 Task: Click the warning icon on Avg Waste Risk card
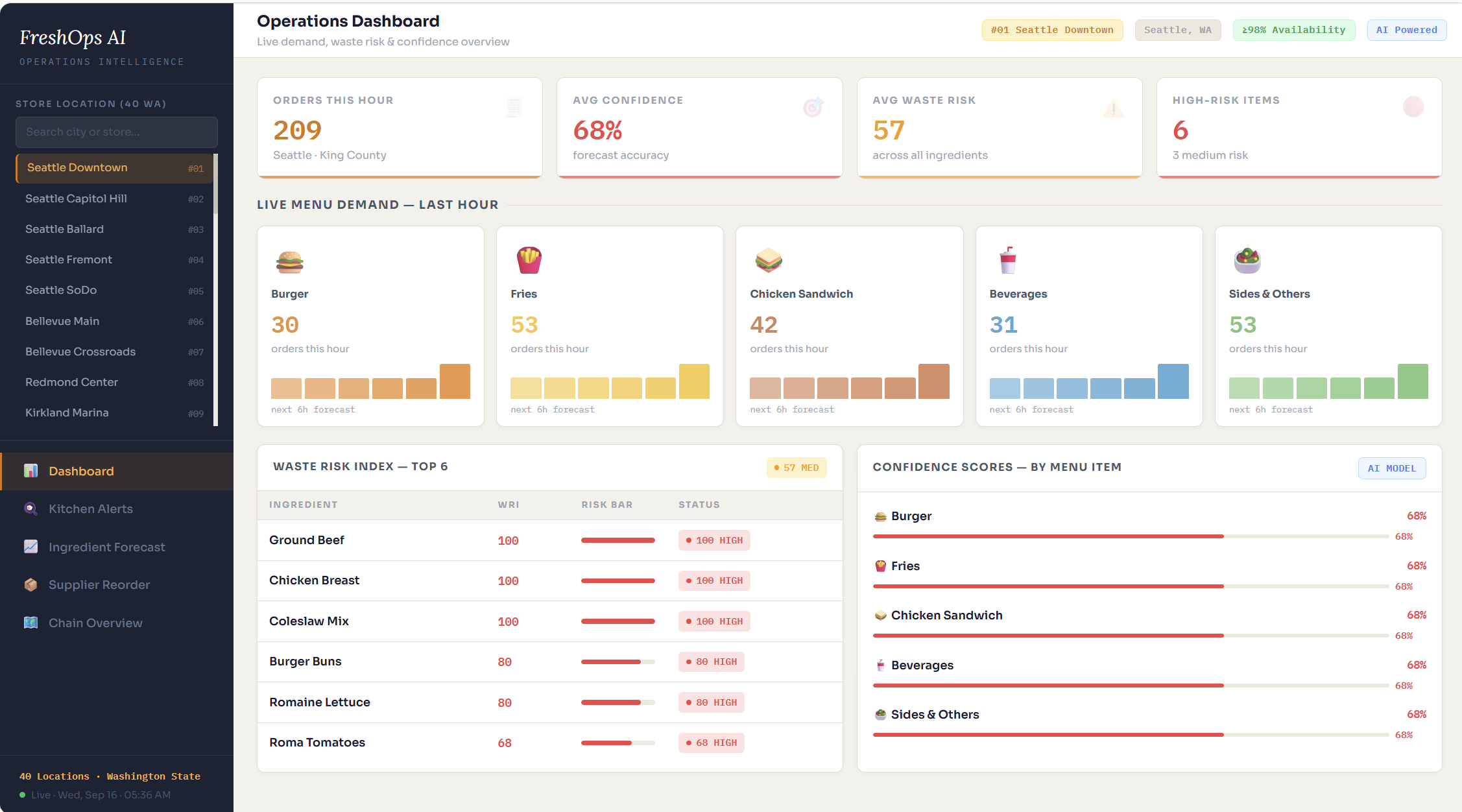point(1113,108)
